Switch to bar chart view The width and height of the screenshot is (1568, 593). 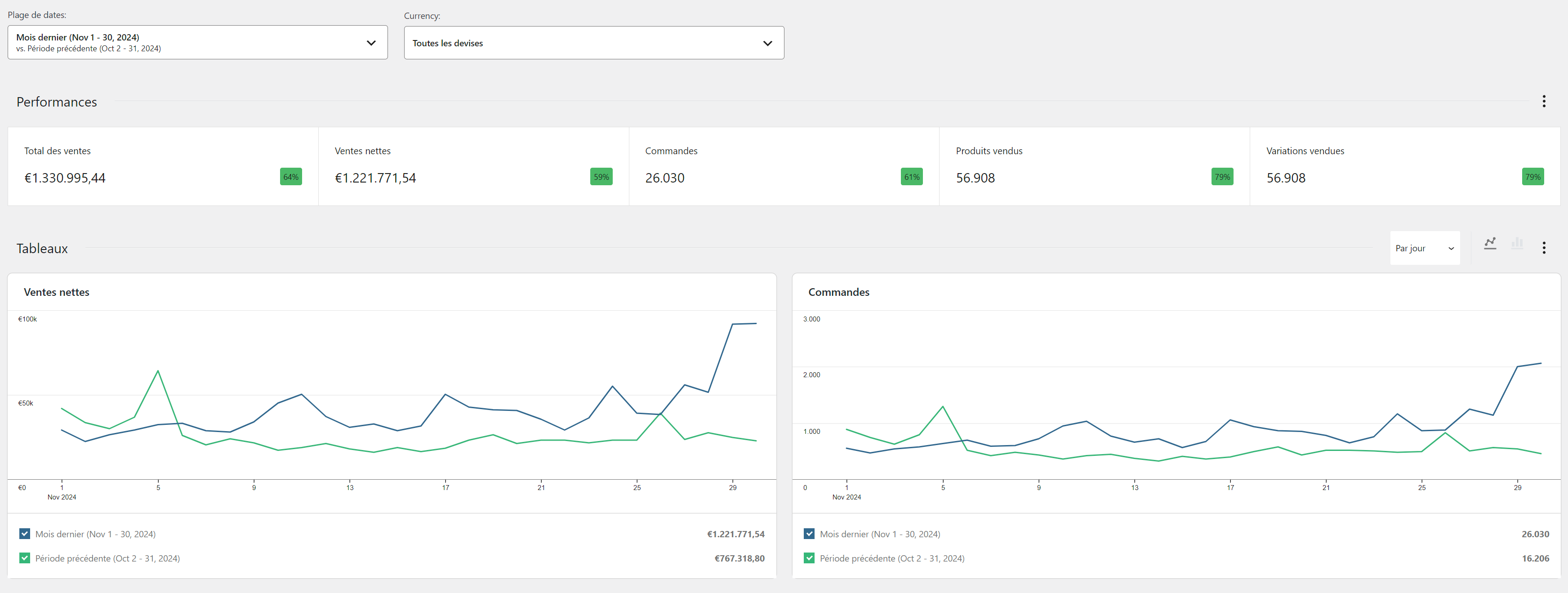1517,244
